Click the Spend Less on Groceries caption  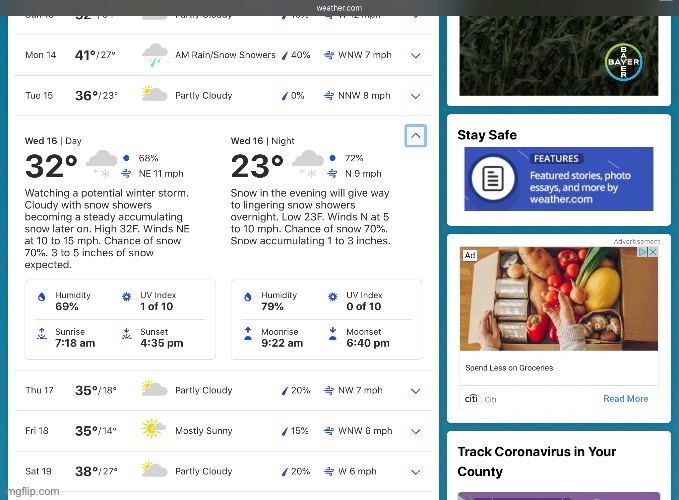[509, 368]
